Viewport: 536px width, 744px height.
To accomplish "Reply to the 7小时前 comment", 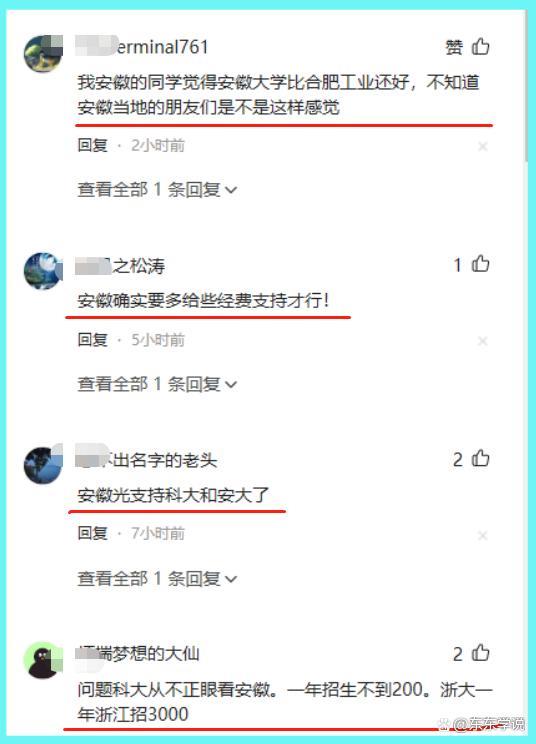I will coord(93,534).
